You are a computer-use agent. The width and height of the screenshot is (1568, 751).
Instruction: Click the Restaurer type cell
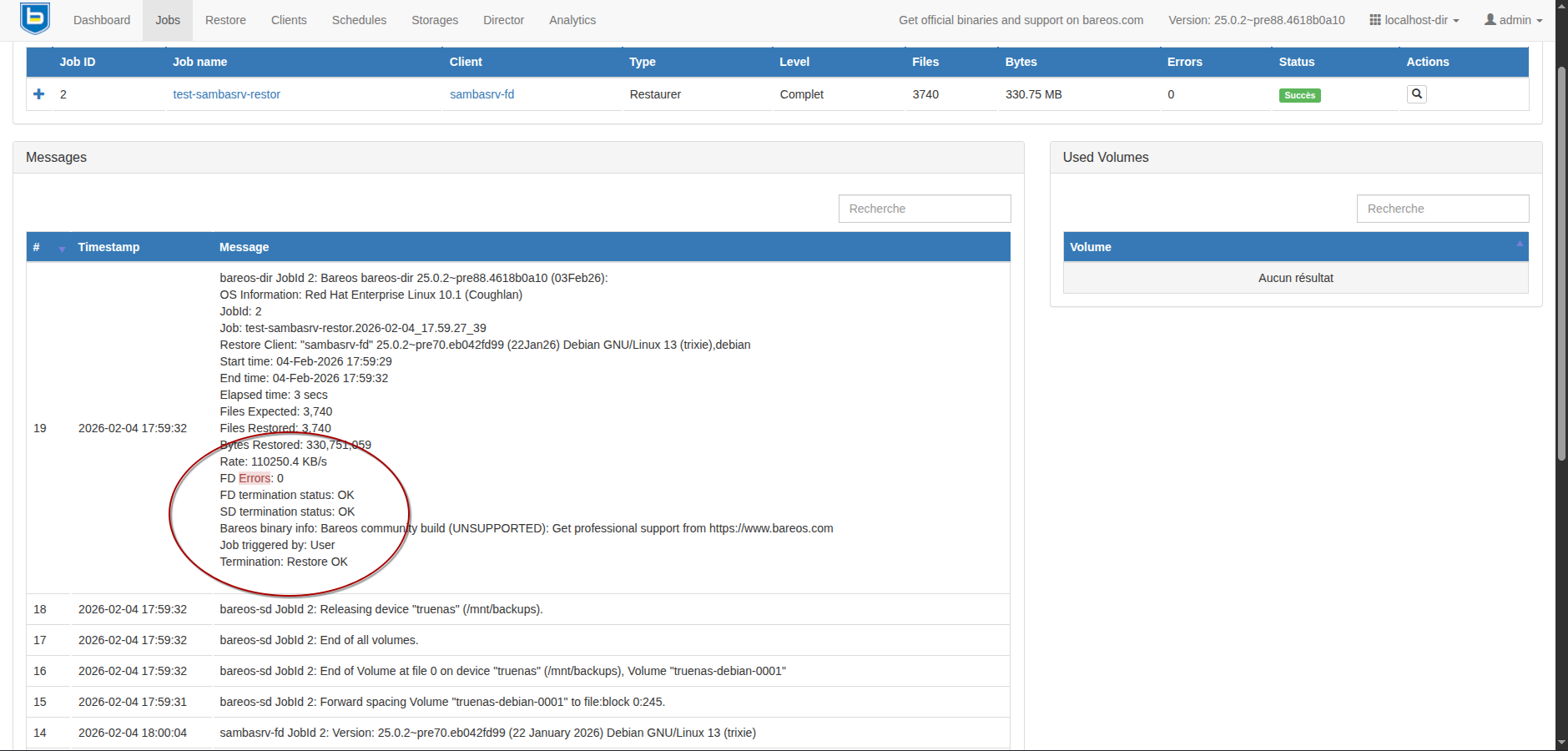click(655, 94)
